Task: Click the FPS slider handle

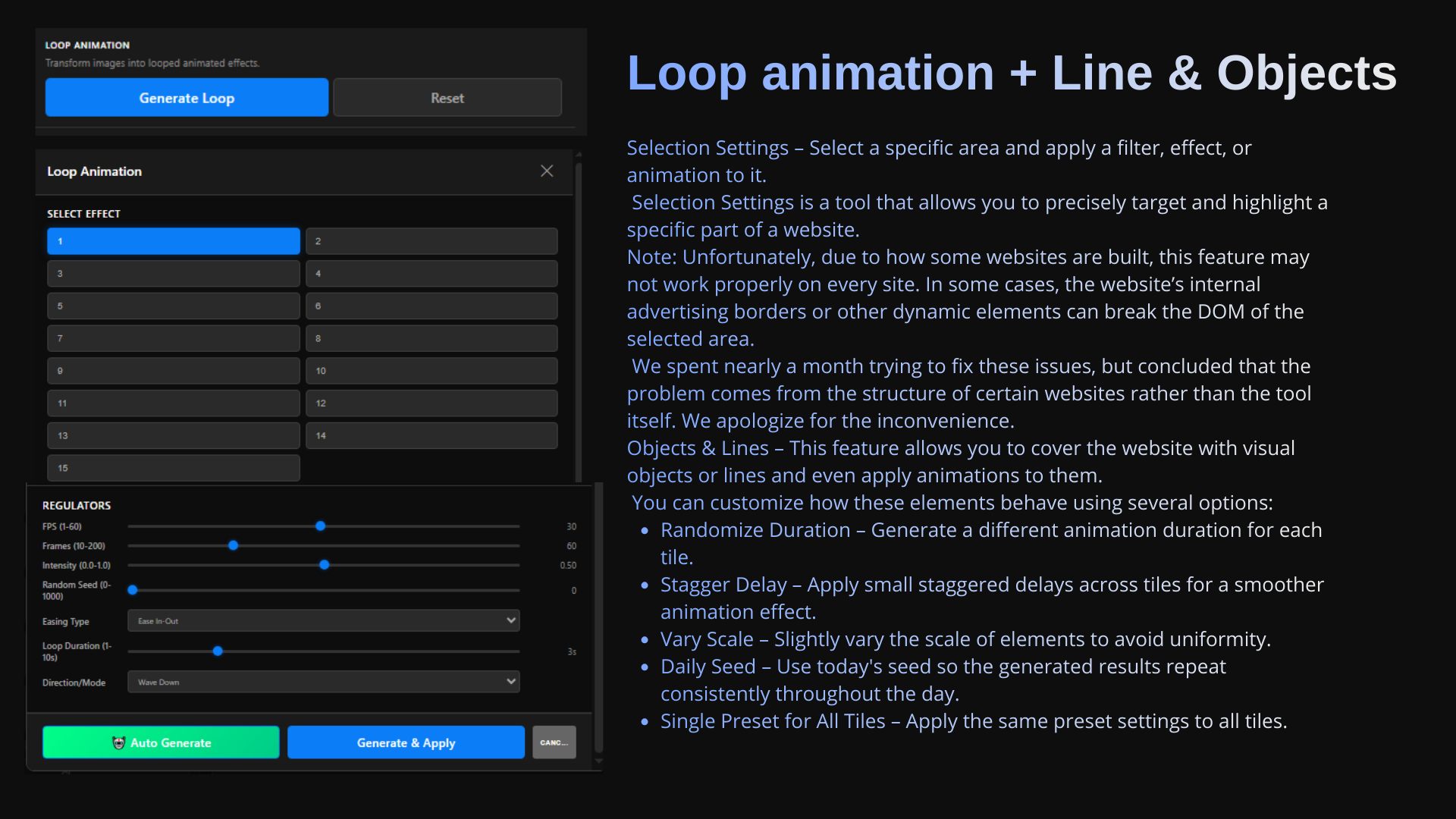Action: tap(321, 526)
